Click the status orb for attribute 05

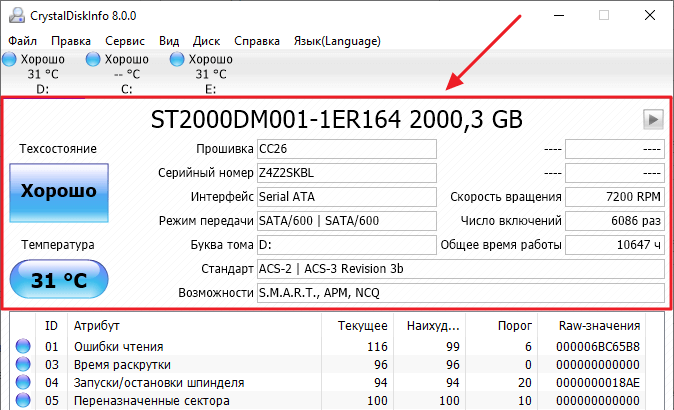pyautogui.click(x=23, y=401)
